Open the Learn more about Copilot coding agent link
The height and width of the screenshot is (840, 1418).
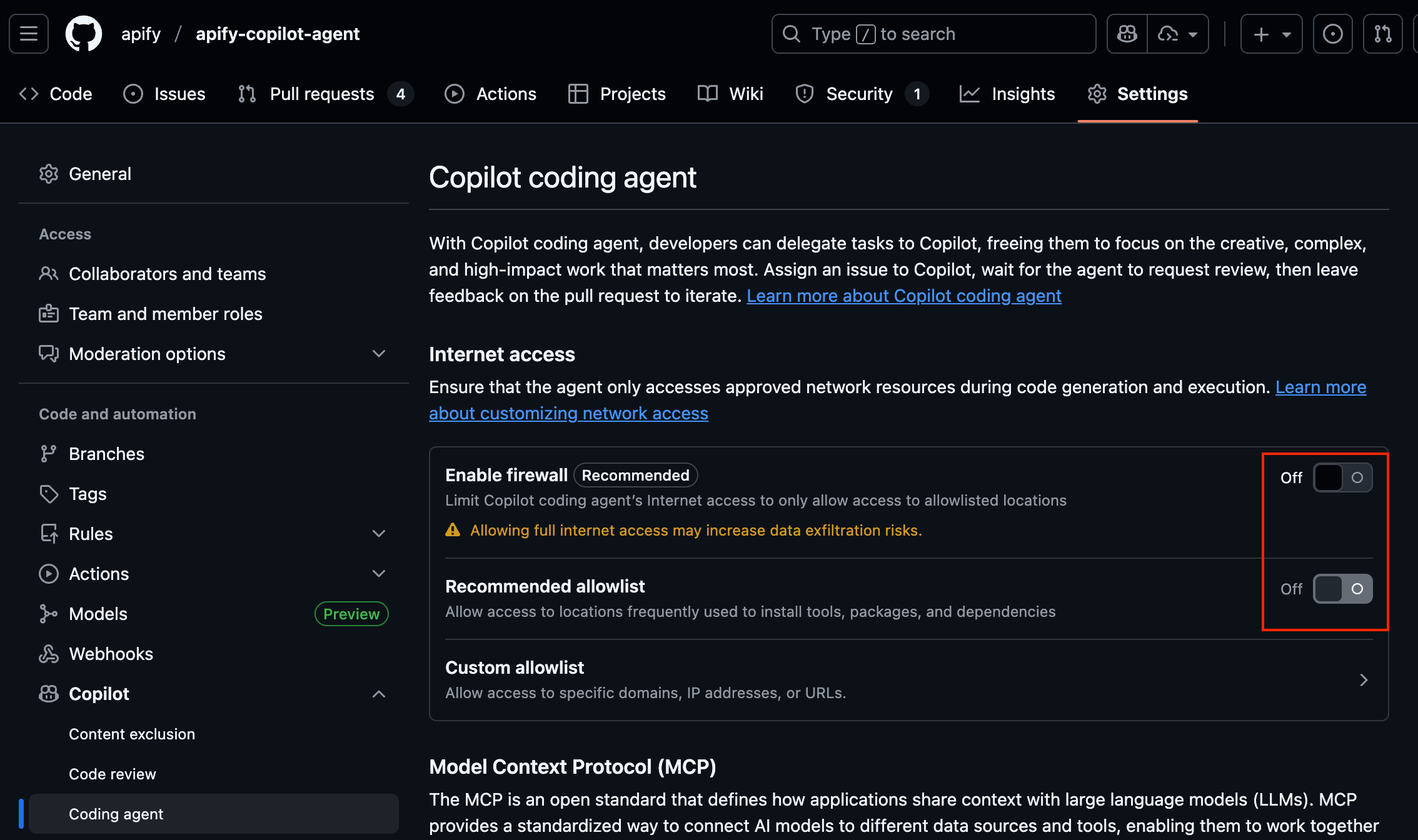tap(903, 296)
